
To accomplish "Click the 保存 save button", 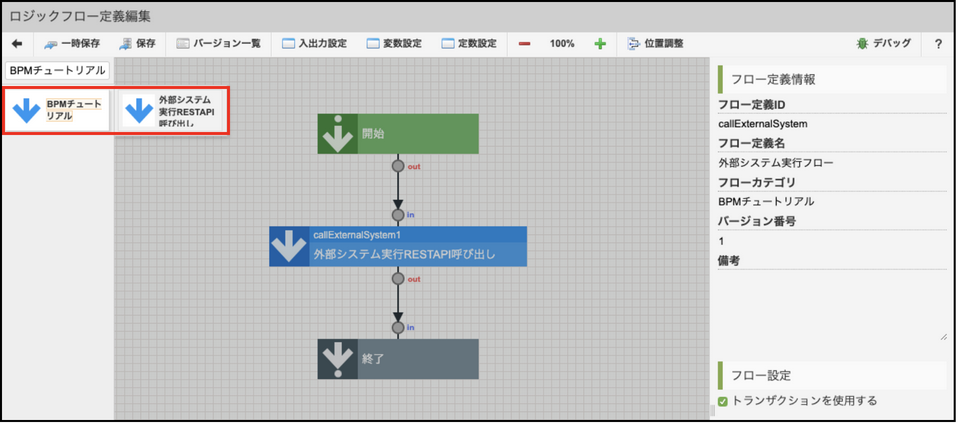I will [137, 44].
